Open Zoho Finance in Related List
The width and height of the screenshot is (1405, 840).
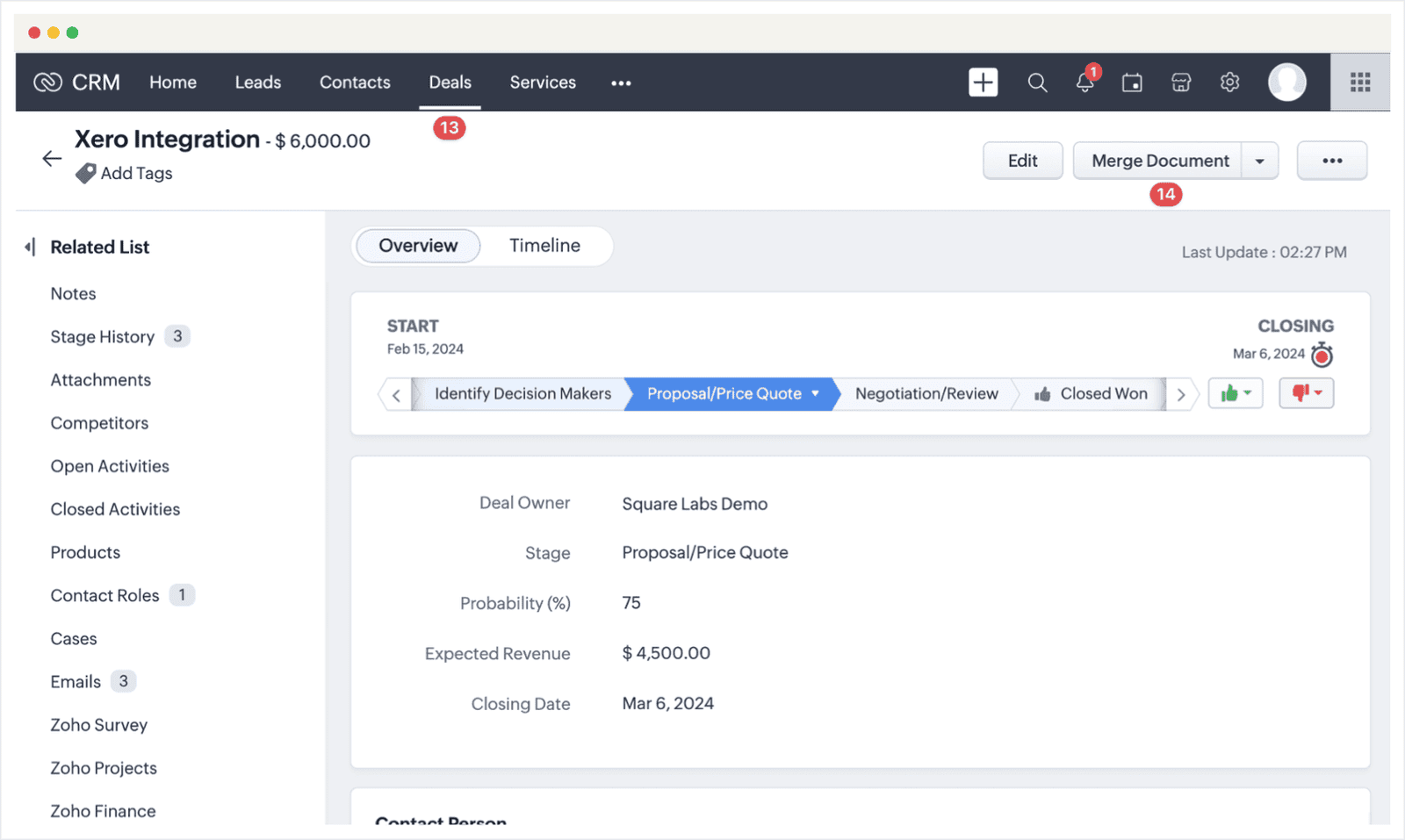click(x=103, y=811)
